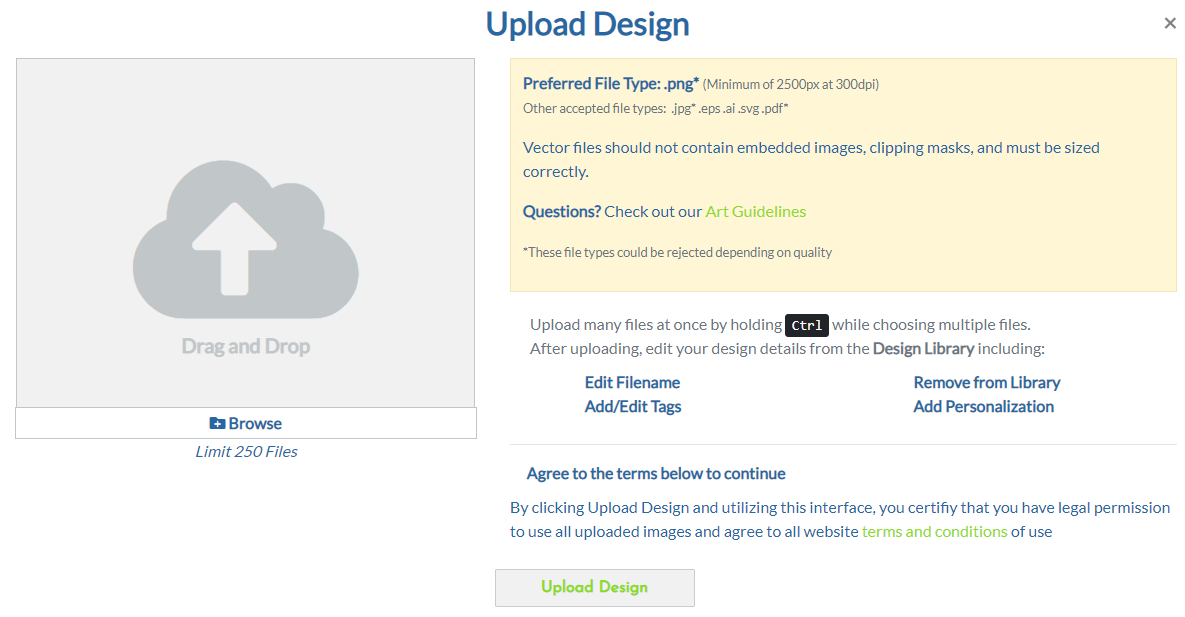This screenshot has width=1185, height=617.
Task: Select Remove from Library
Action: (x=986, y=382)
